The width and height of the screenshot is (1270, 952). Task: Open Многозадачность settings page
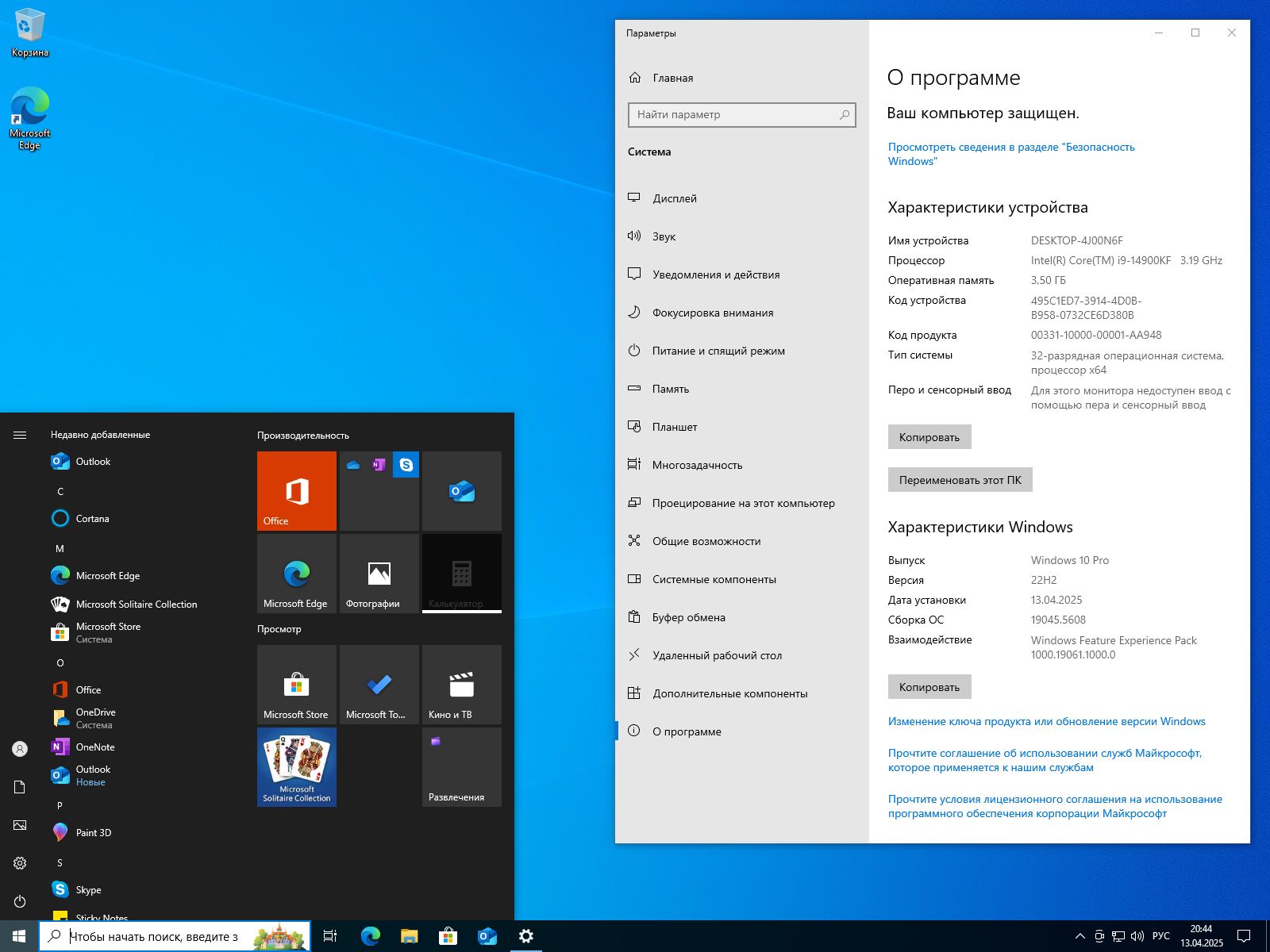[742, 465]
